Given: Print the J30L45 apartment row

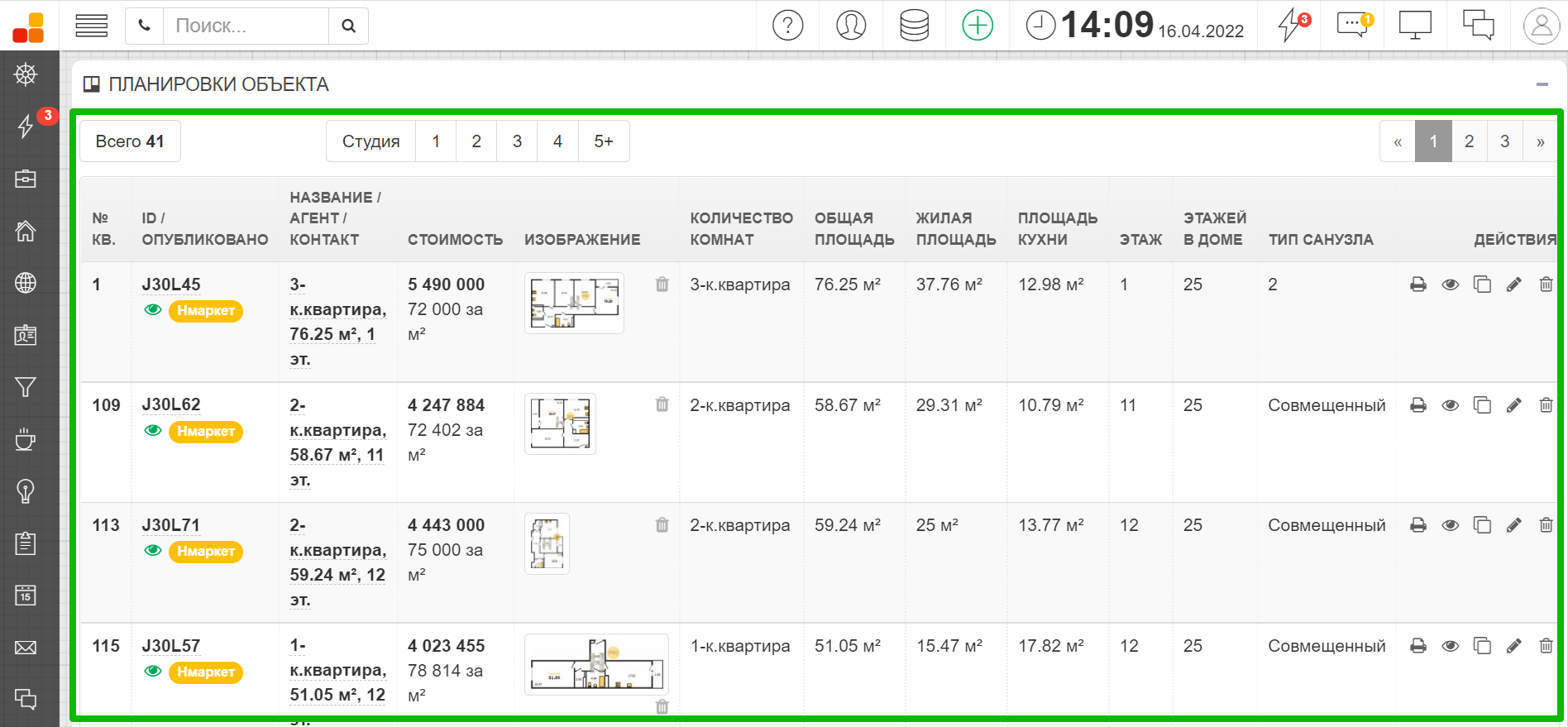Looking at the screenshot, I should point(1418,285).
